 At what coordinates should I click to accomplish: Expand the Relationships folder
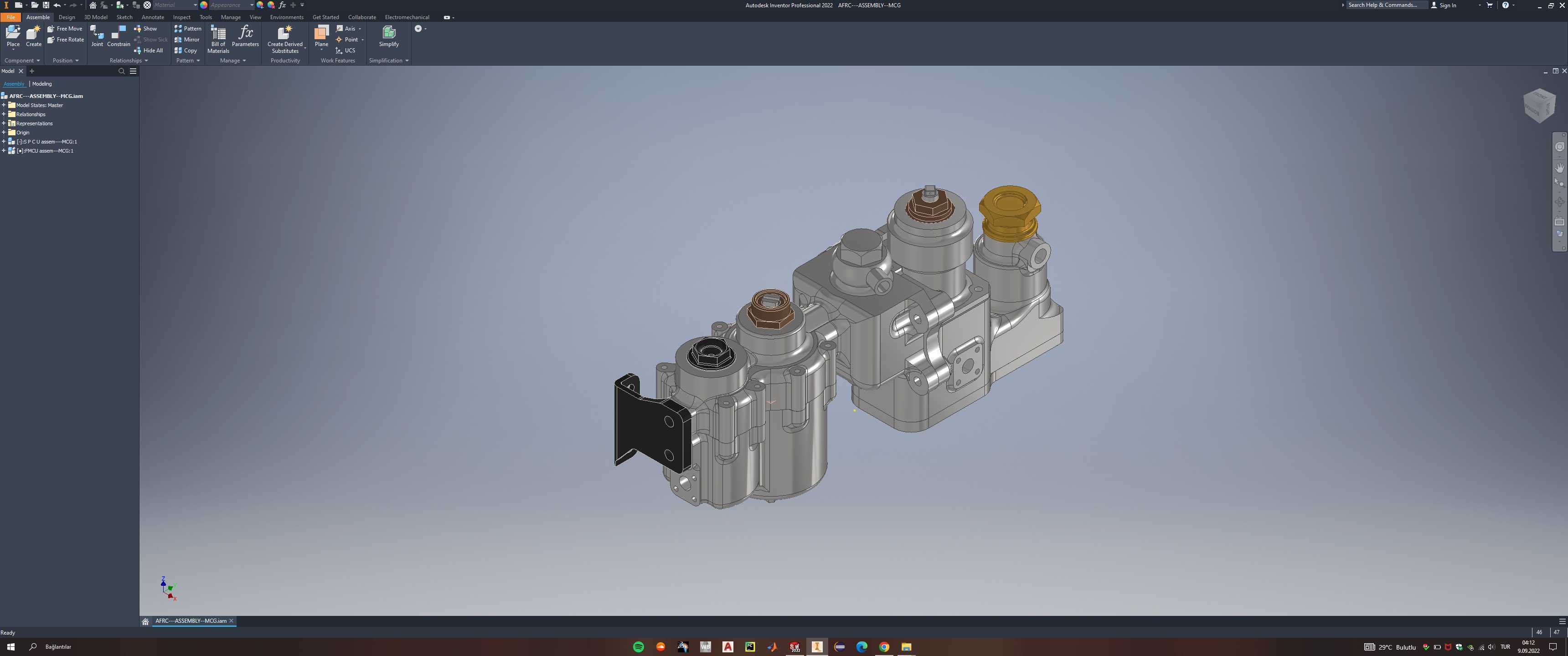tap(4, 114)
